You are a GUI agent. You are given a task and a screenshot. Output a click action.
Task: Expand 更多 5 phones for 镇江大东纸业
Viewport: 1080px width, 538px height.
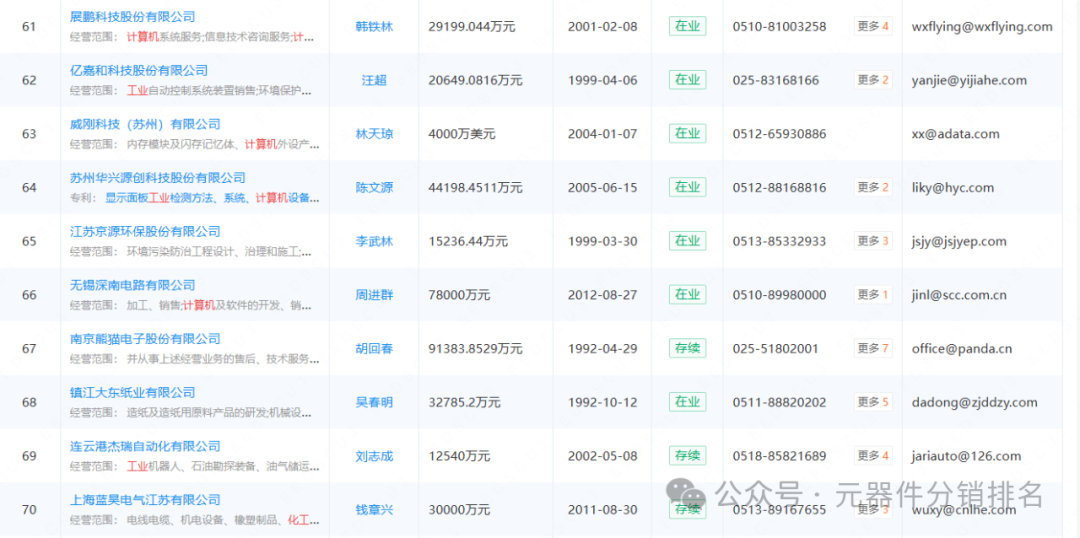(x=873, y=402)
